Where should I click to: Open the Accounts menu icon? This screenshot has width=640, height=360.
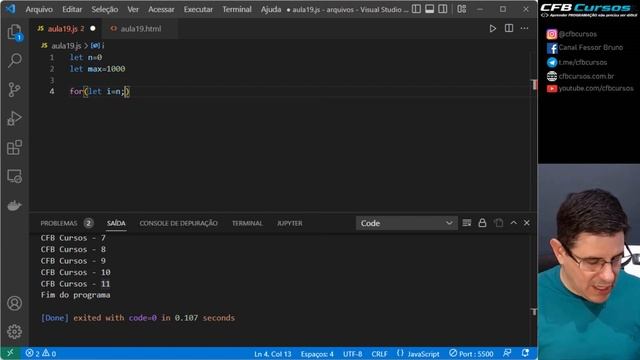[x=15, y=303]
